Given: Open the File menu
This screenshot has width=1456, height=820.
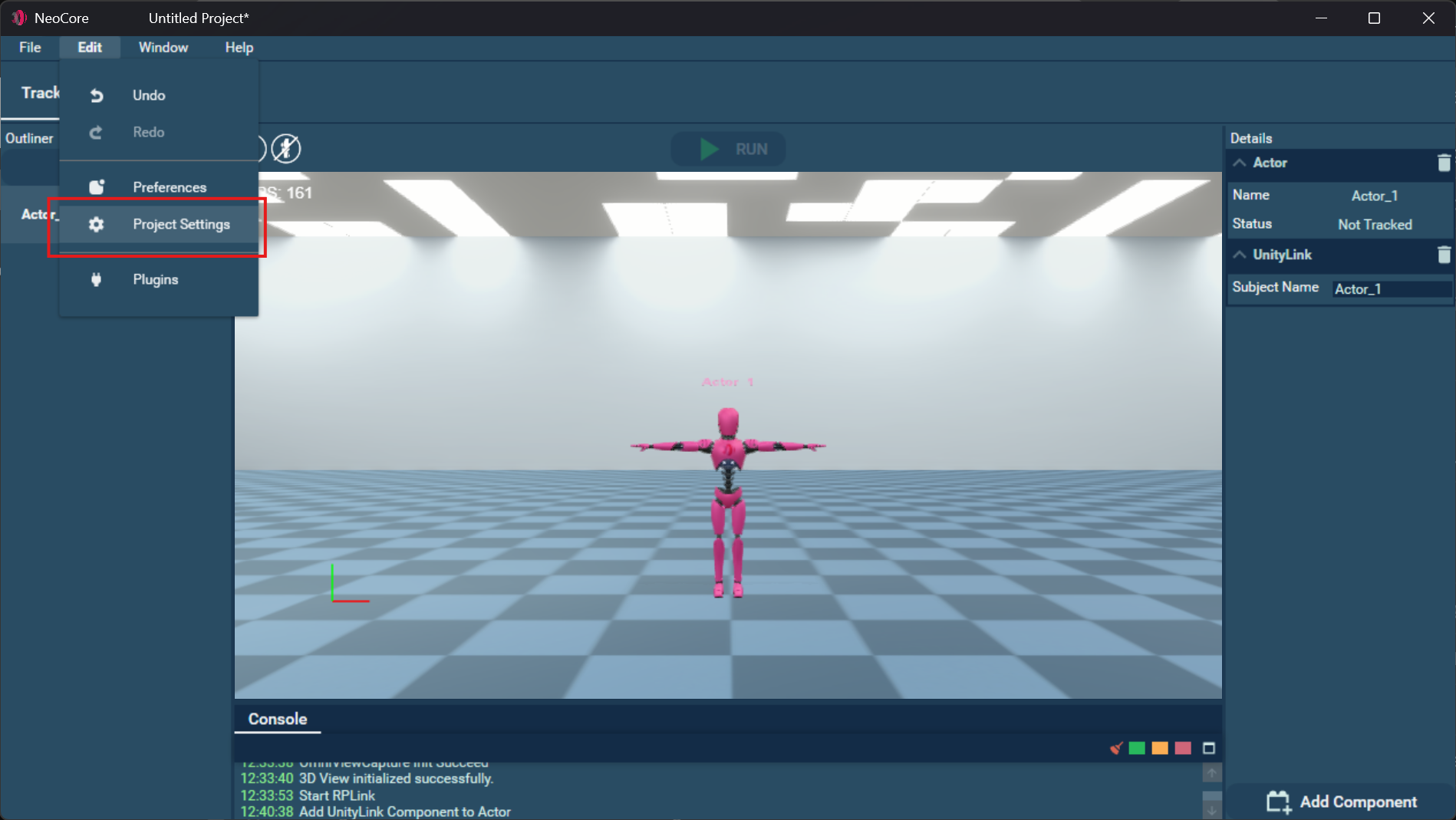Looking at the screenshot, I should tap(30, 48).
